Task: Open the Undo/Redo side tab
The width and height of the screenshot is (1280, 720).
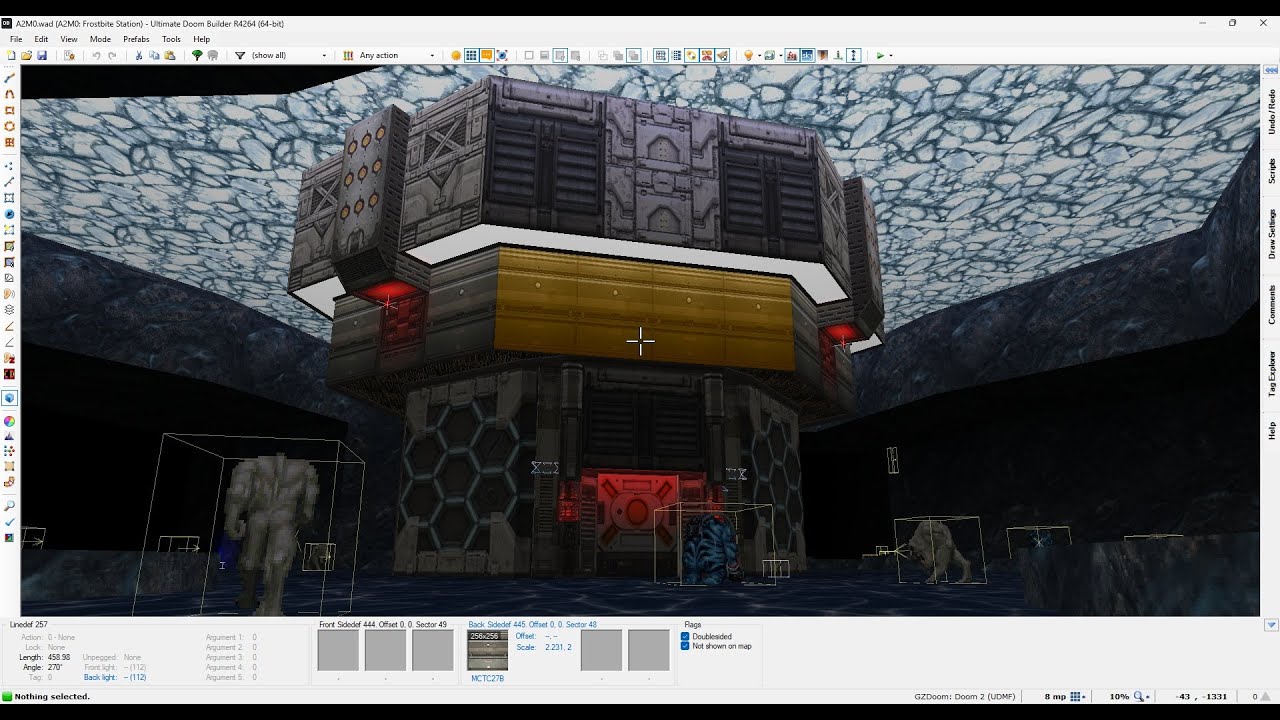Action: tap(1271, 112)
